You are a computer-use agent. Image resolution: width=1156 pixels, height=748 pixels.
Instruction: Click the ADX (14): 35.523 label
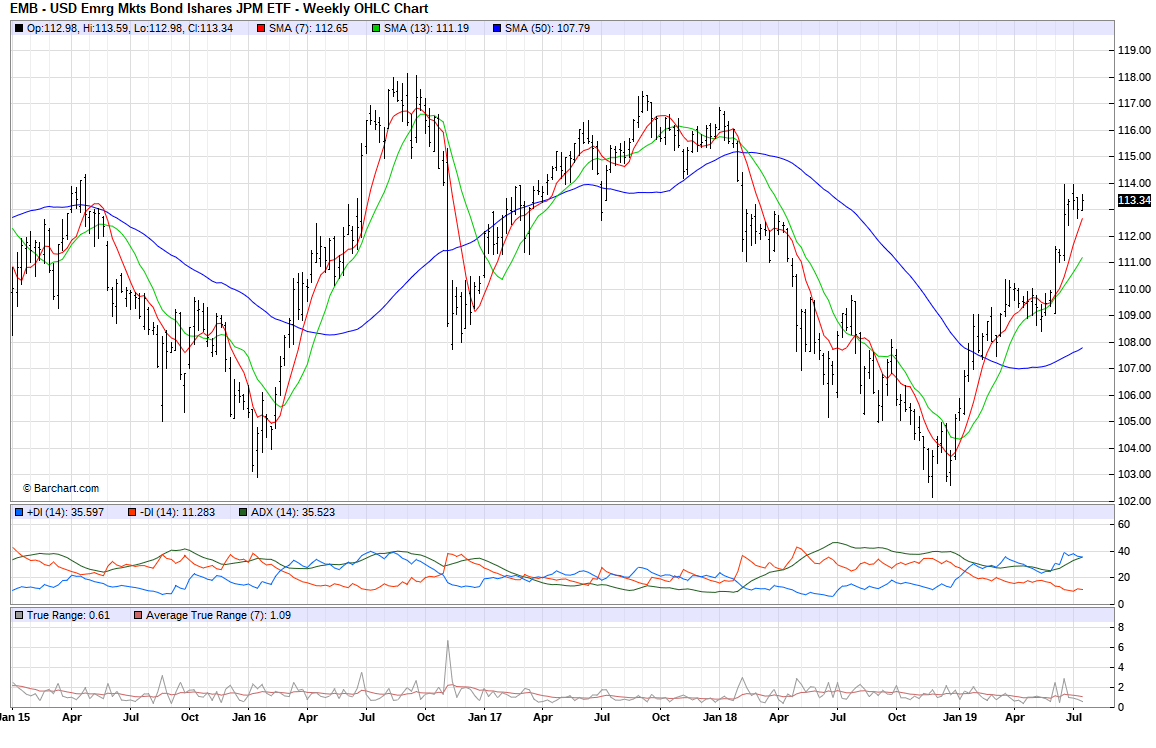point(293,512)
